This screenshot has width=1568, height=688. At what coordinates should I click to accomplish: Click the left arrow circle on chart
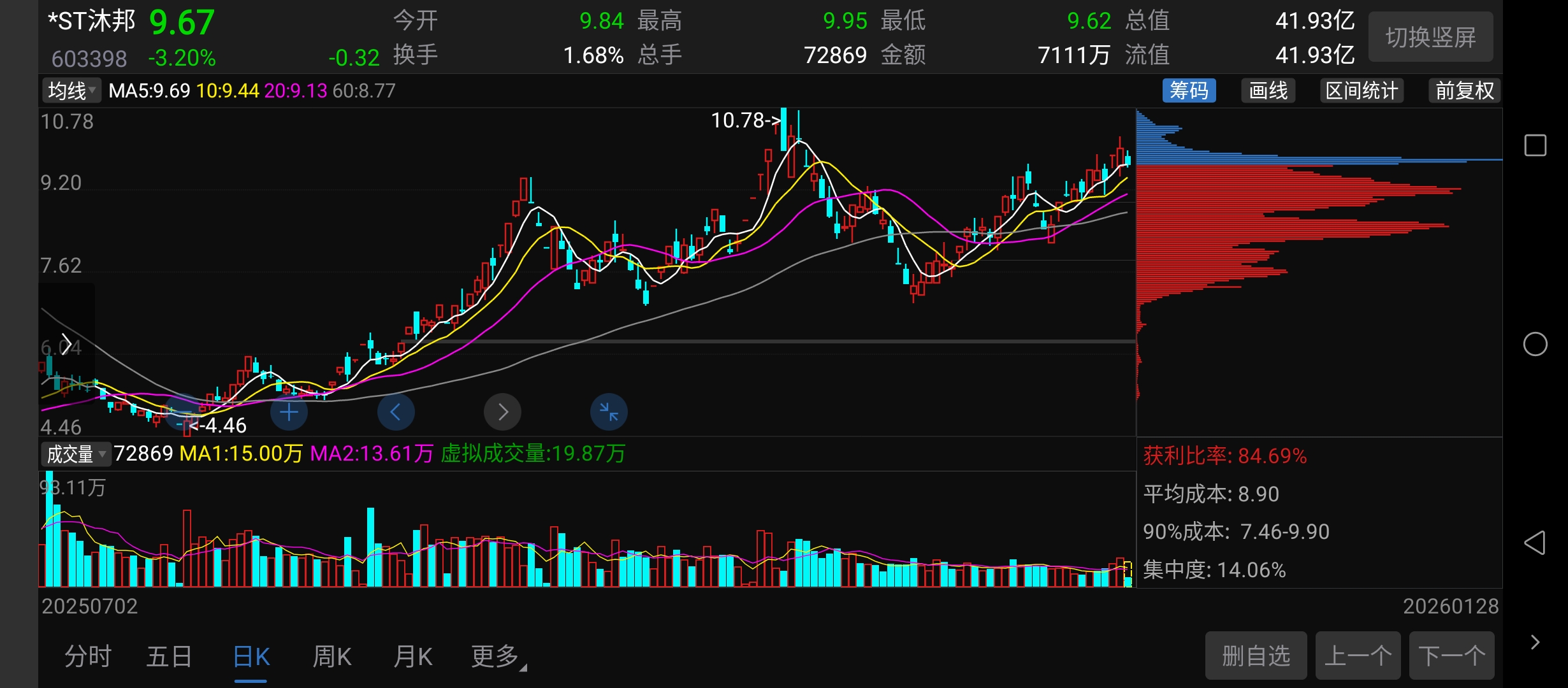click(396, 412)
